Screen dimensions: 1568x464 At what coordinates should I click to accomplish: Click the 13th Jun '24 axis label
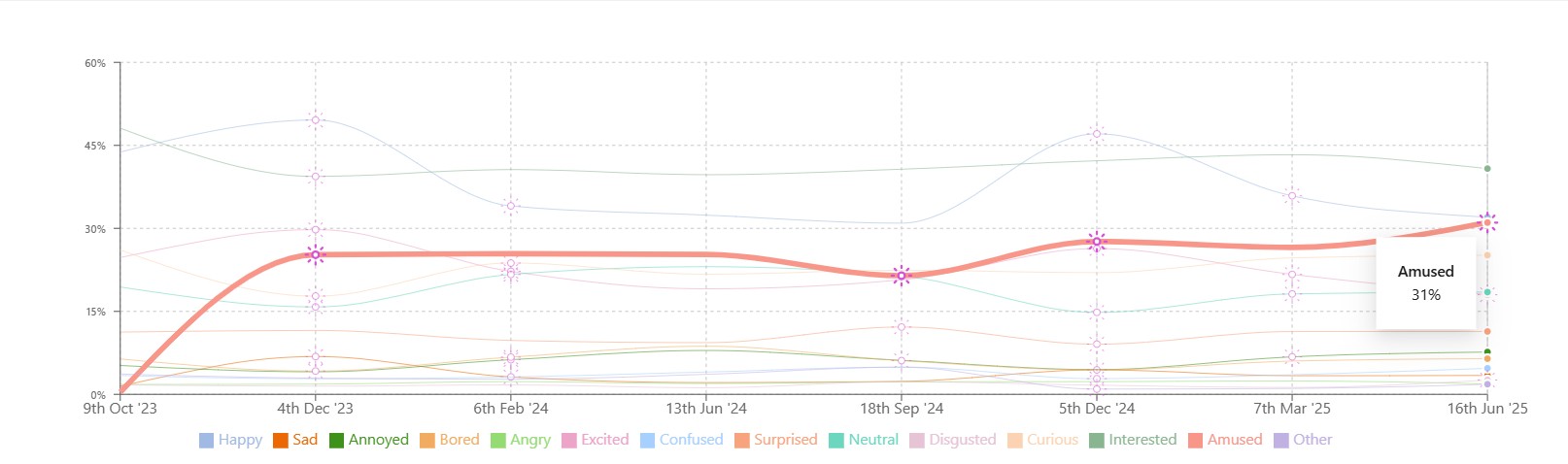(x=706, y=409)
